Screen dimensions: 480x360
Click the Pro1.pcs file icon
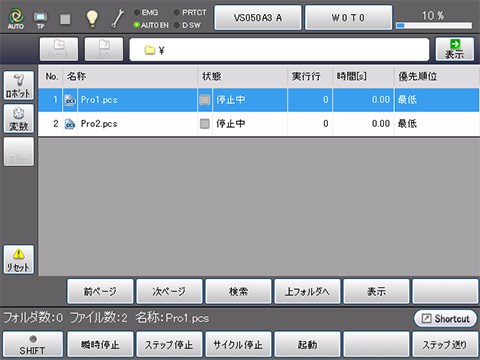(x=70, y=100)
